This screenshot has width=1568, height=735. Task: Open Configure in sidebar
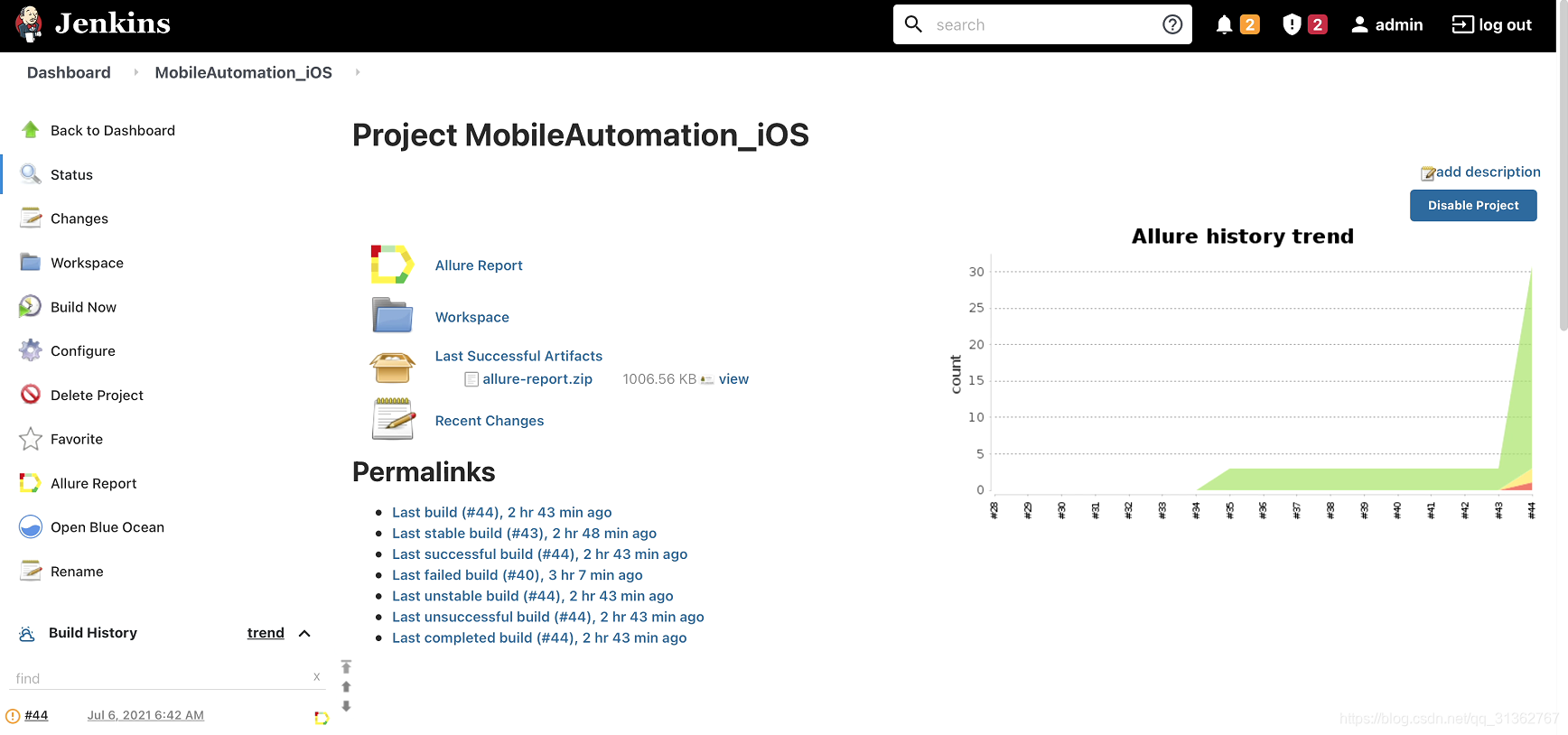[x=83, y=351]
